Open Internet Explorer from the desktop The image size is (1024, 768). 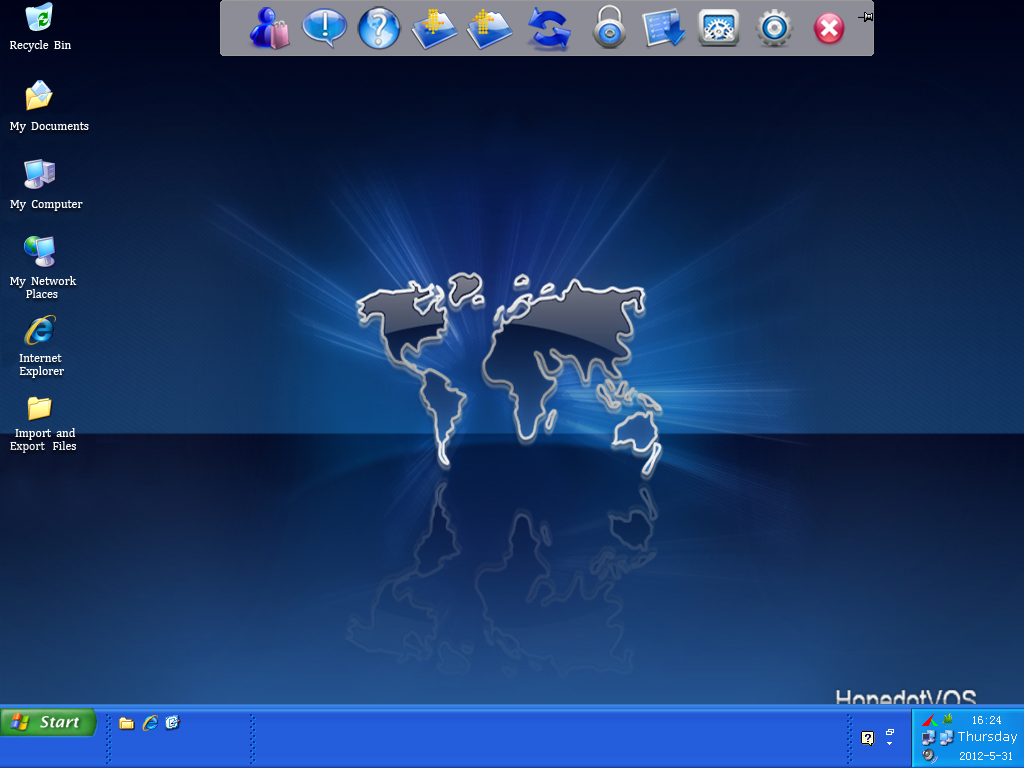(38, 330)
